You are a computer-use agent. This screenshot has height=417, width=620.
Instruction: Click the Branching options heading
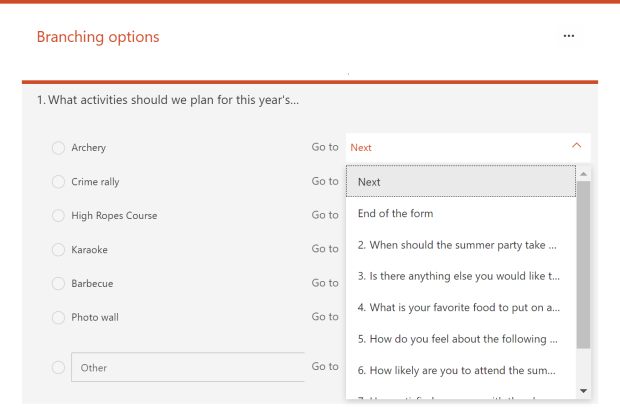(x=98, y=37)
